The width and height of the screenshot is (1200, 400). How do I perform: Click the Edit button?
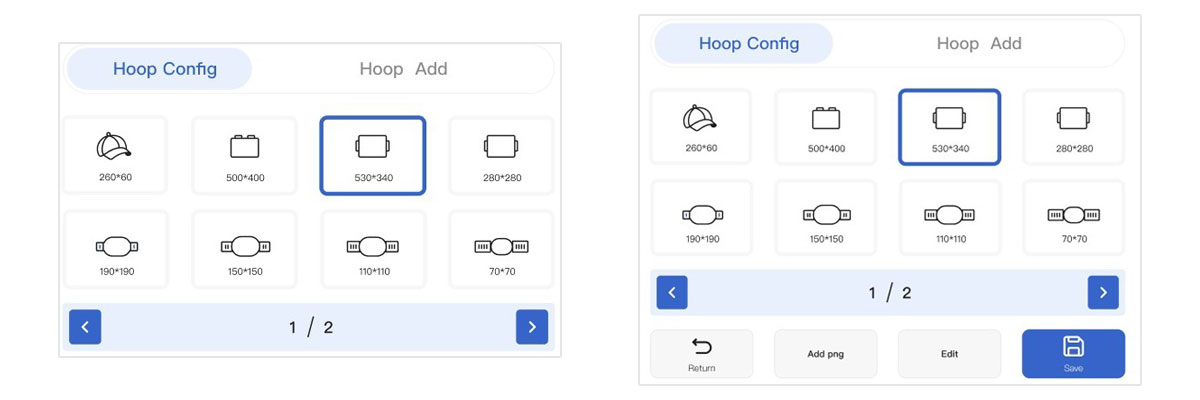[x=949, y=353]
